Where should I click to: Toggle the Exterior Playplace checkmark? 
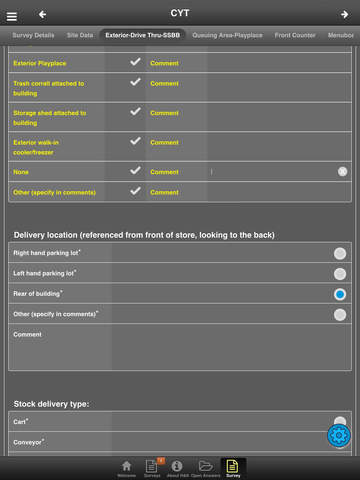pyautogui.click(x=135, y=62)
